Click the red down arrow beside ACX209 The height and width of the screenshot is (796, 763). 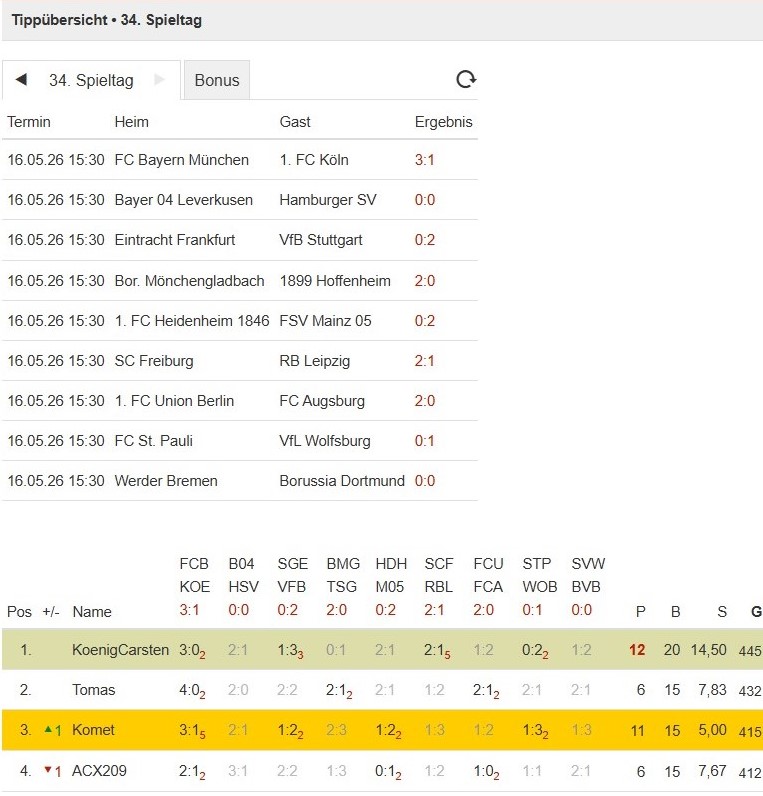pos(48,770)
